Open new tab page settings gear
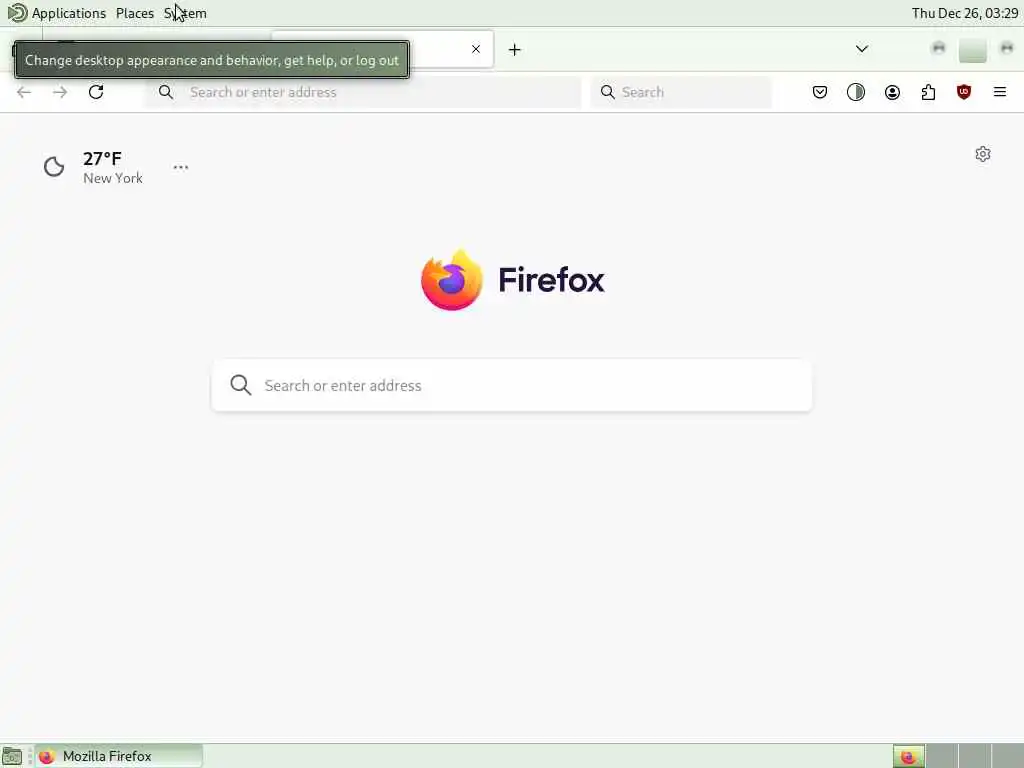This screenshot has width=1024, height=768. click(x=983, y=154)
